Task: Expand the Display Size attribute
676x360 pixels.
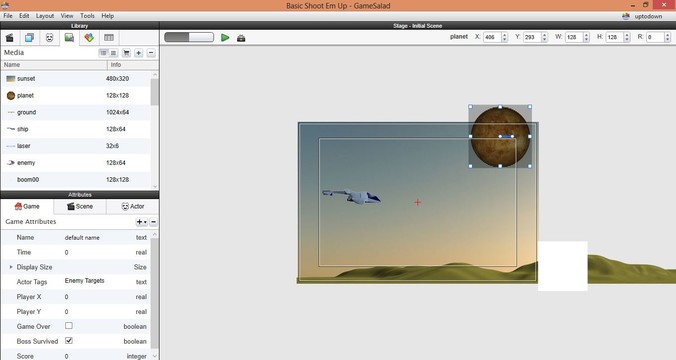Action: tap(11, 267)
